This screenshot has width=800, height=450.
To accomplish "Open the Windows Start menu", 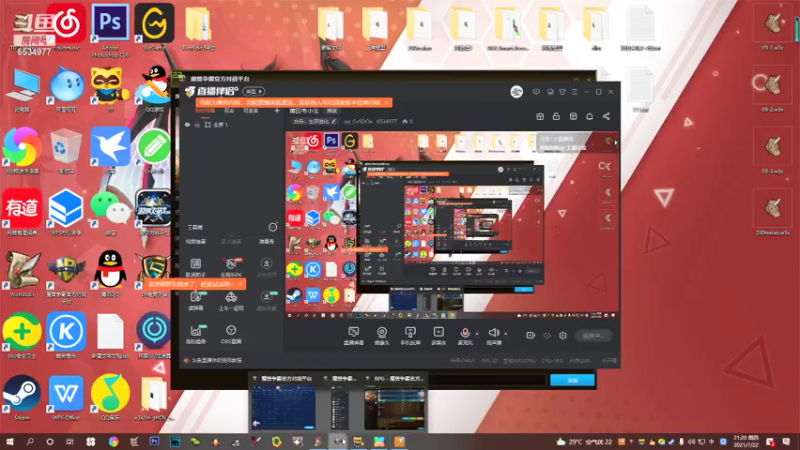I will click(9, 442).
